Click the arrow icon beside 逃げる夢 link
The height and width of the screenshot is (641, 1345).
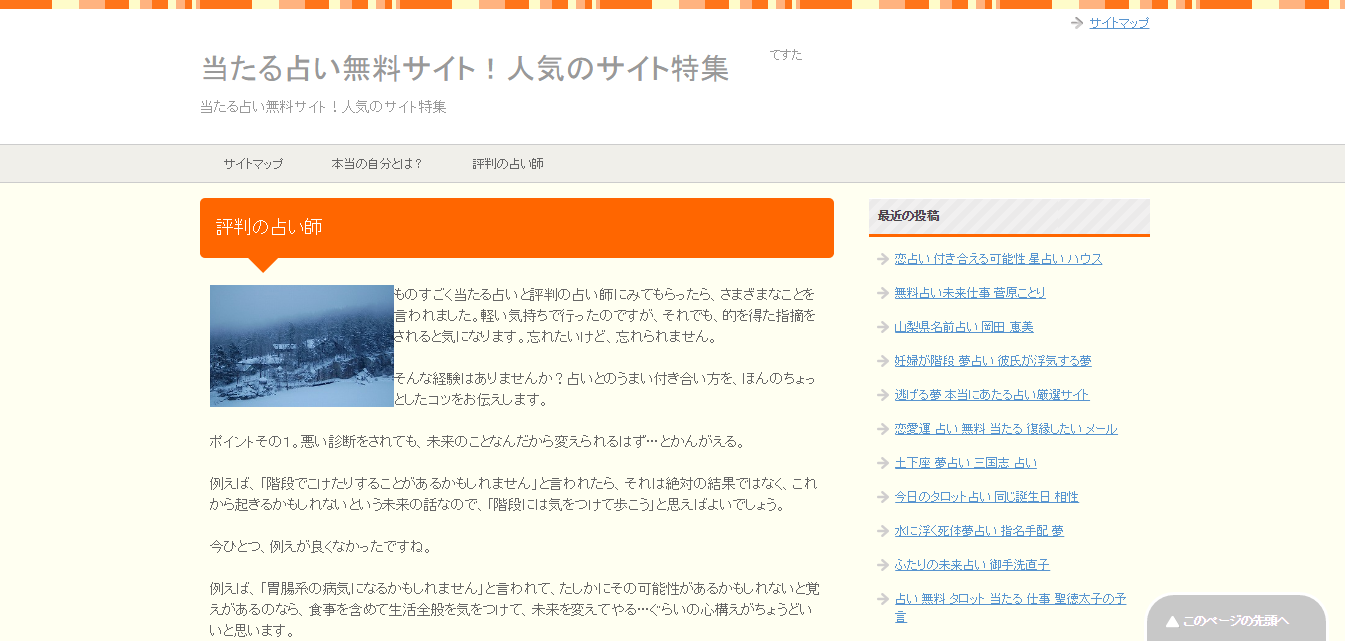coord(882,395)
